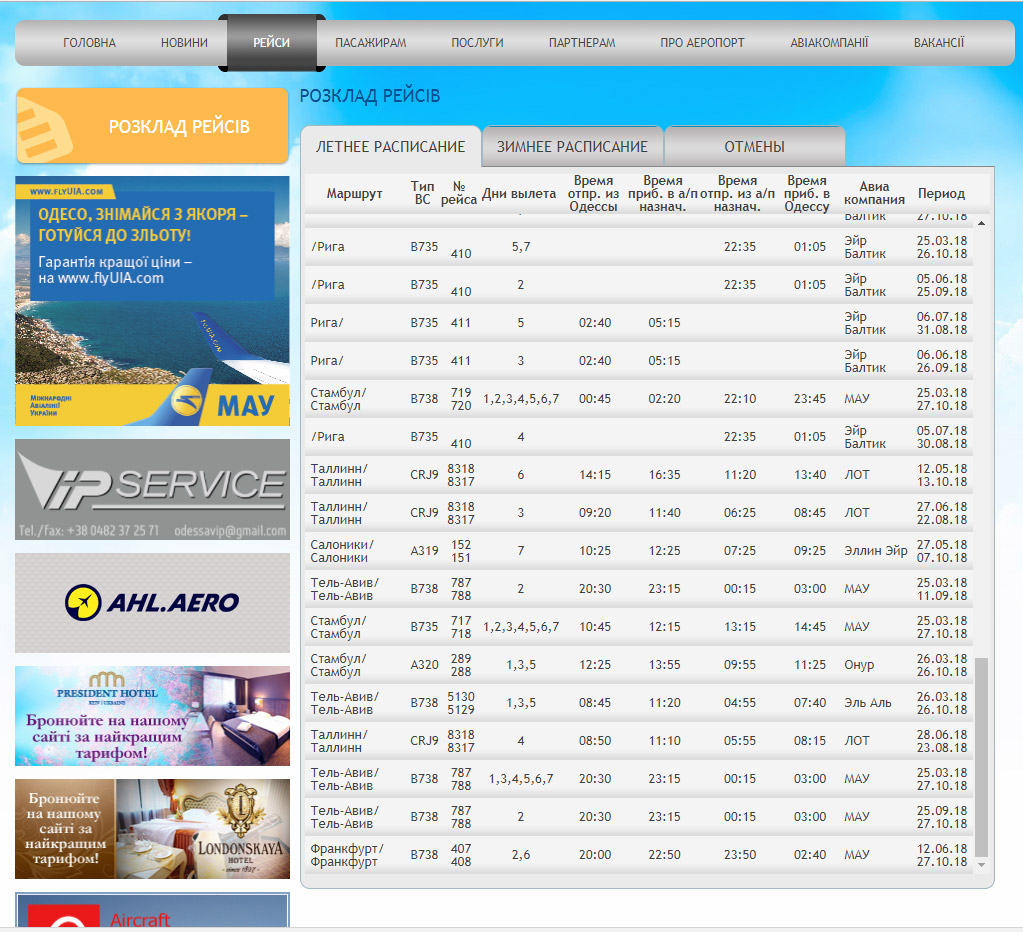
Task: Open the АВІАКОМПАНІЇ menu item
Action: tap(829, 42)
